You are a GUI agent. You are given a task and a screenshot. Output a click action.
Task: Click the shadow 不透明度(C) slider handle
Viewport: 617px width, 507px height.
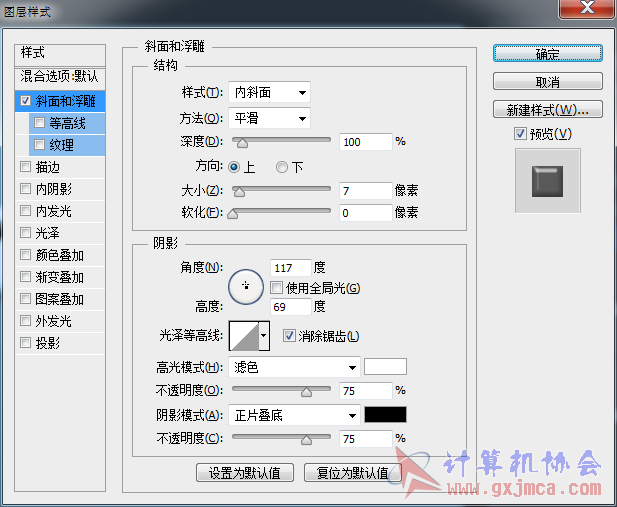click(x=307, y=440)
